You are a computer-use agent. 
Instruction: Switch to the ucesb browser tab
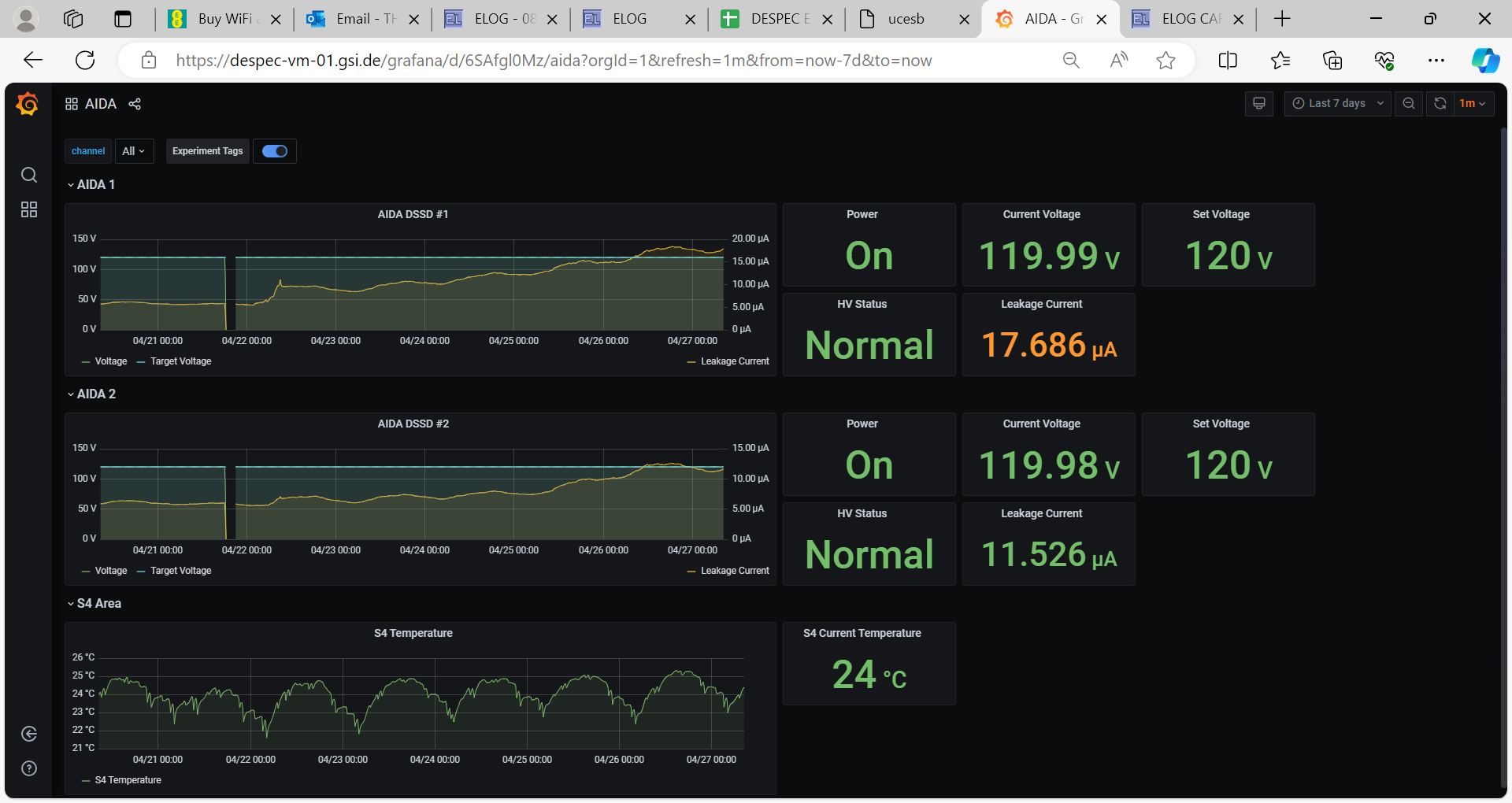pyautogui.click(x=906, y=19)
